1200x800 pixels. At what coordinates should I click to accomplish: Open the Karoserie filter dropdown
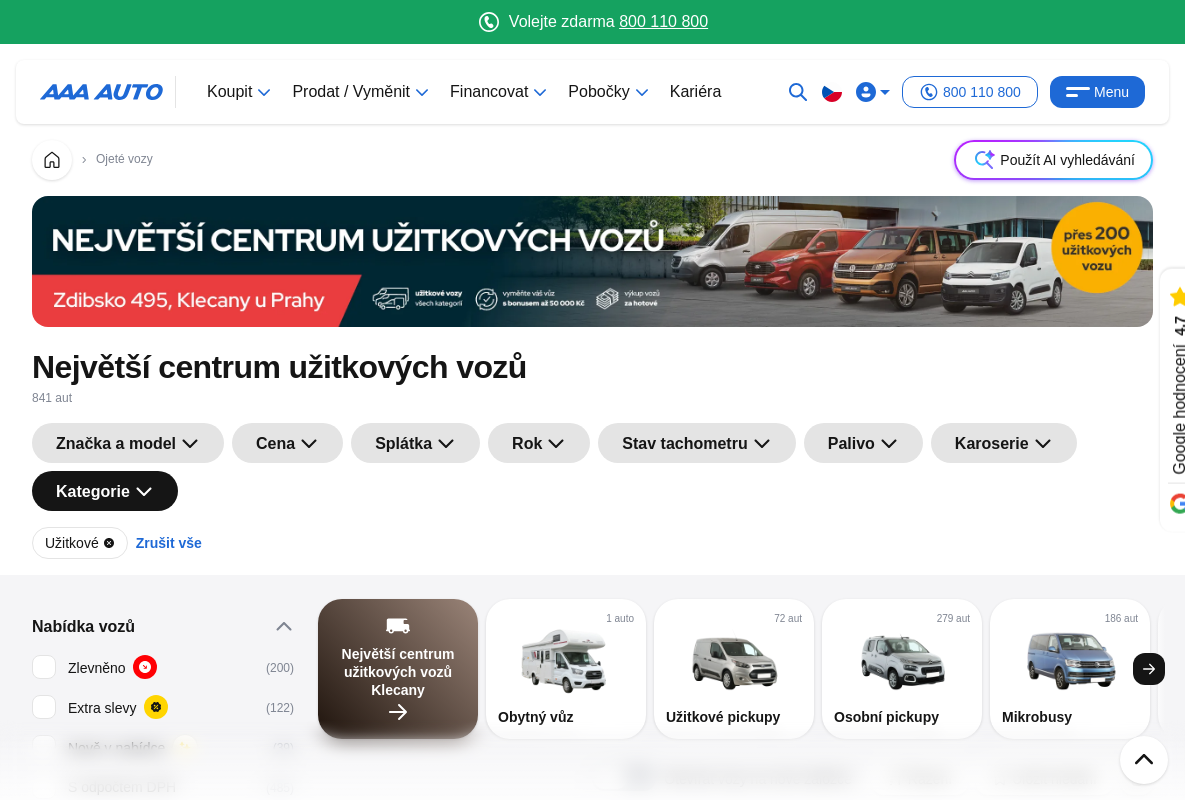1004,443
